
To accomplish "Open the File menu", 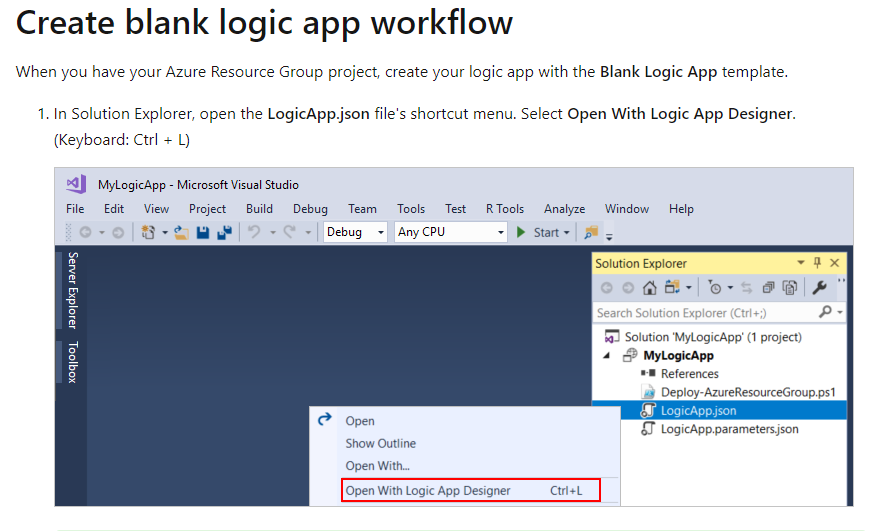I will [75, 209].
